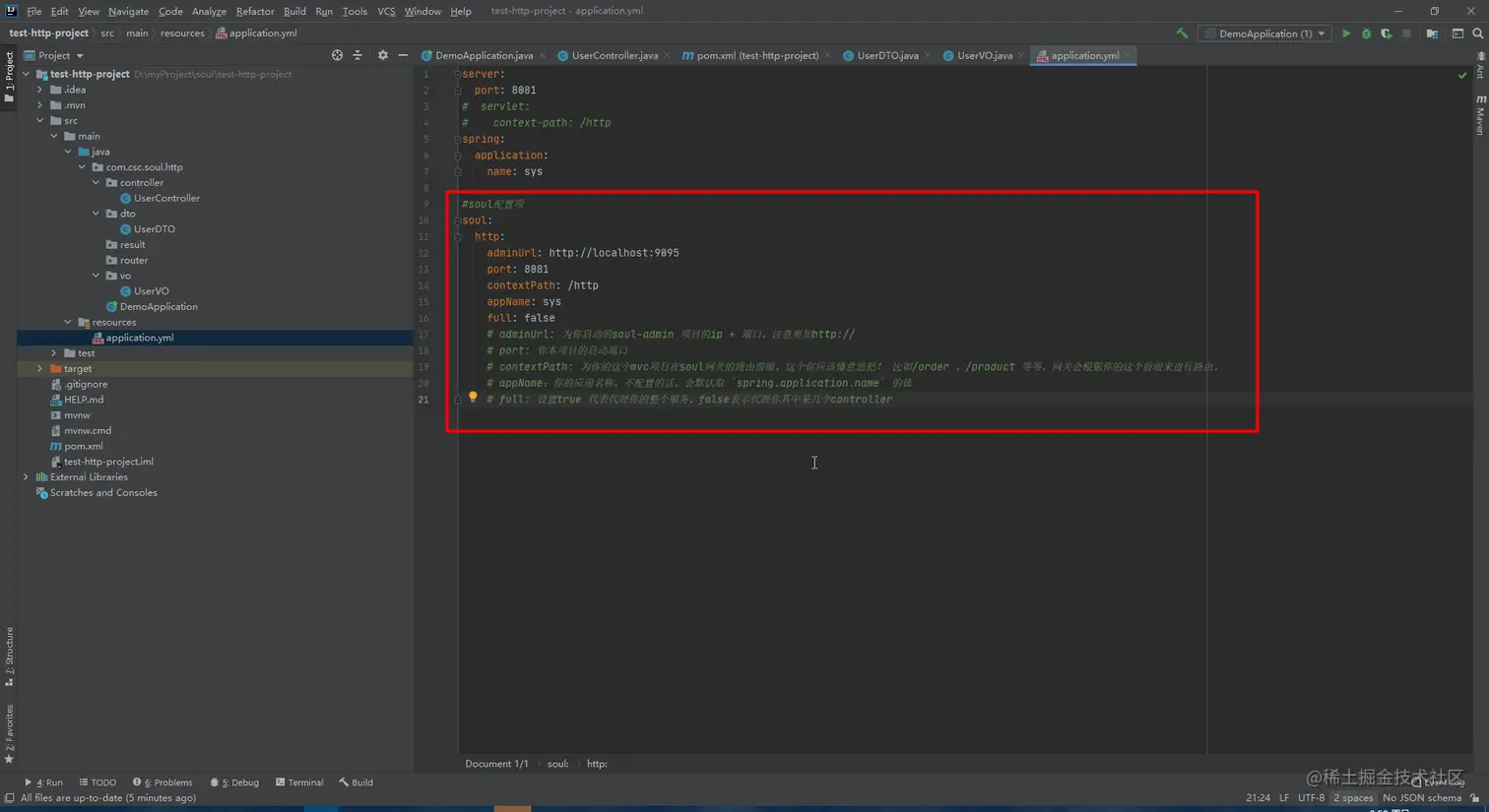The image size is (1489, 812).
Task: Open the Structure side panel
Action: pos(9,656)
